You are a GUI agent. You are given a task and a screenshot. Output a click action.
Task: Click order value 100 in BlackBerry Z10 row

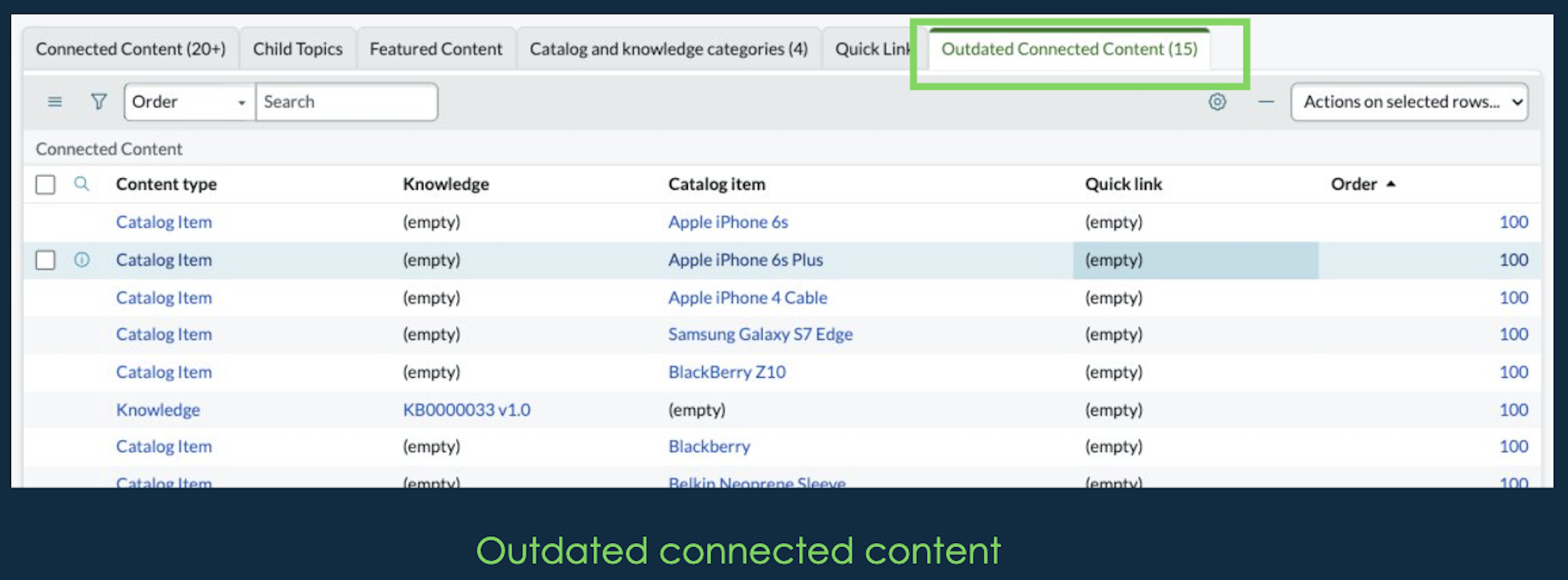tap(1514, 372)
